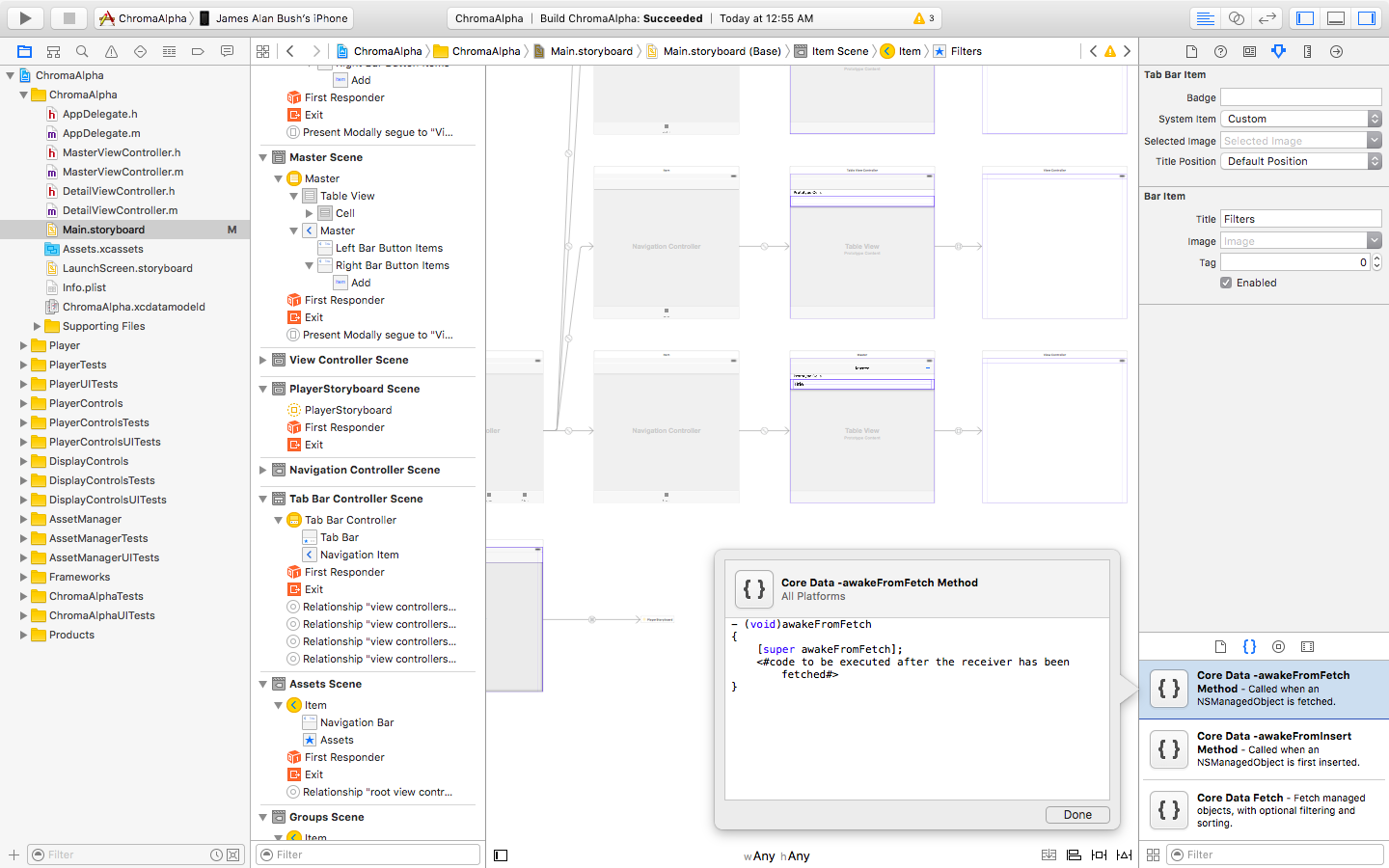The width and height of the screenshot is (1389, 868).
Task: Toggle the Utilities panel visibility
Action: (1367, 17)
